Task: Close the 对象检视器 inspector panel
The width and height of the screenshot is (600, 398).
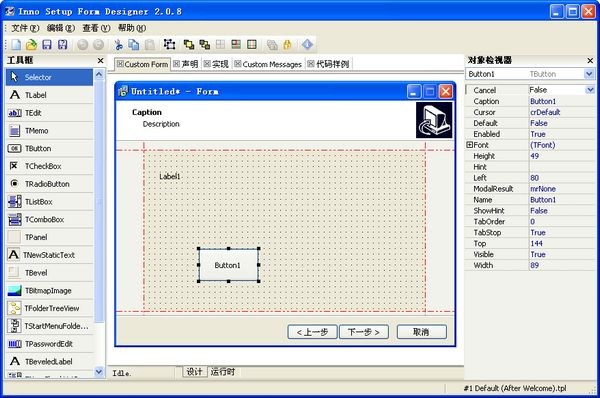Action: point(590,60)
